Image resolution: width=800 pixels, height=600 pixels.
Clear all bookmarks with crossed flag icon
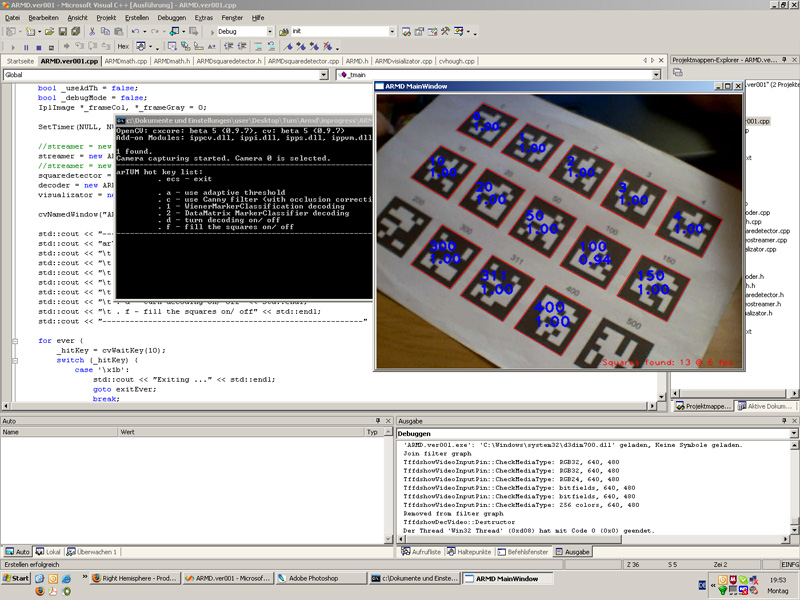point(328,46)
